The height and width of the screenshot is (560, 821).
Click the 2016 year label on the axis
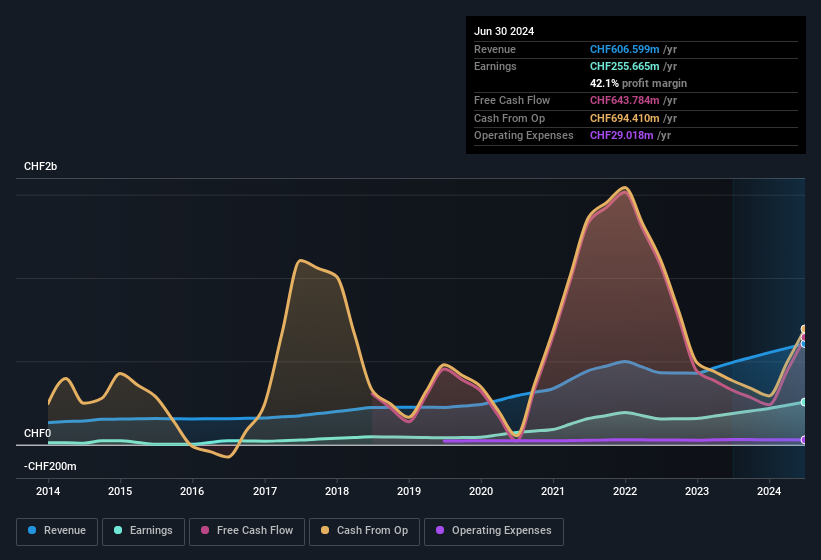pyautogui.click(x=192, y=491)
